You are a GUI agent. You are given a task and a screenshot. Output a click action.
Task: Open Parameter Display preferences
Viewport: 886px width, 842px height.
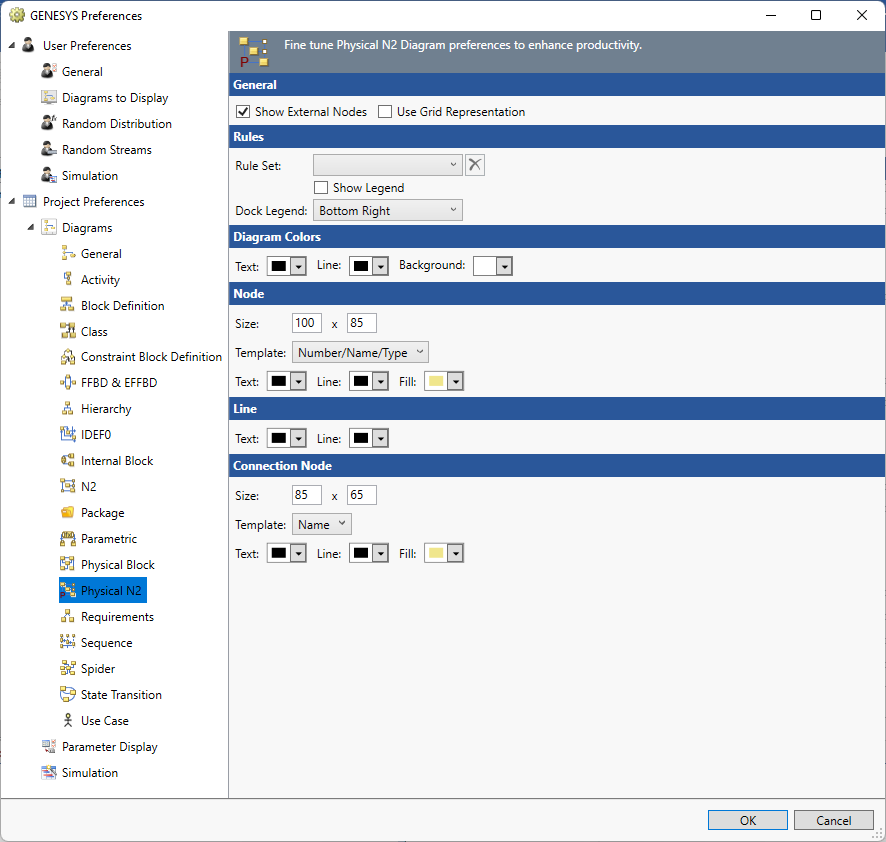click(x=109, y=747)
